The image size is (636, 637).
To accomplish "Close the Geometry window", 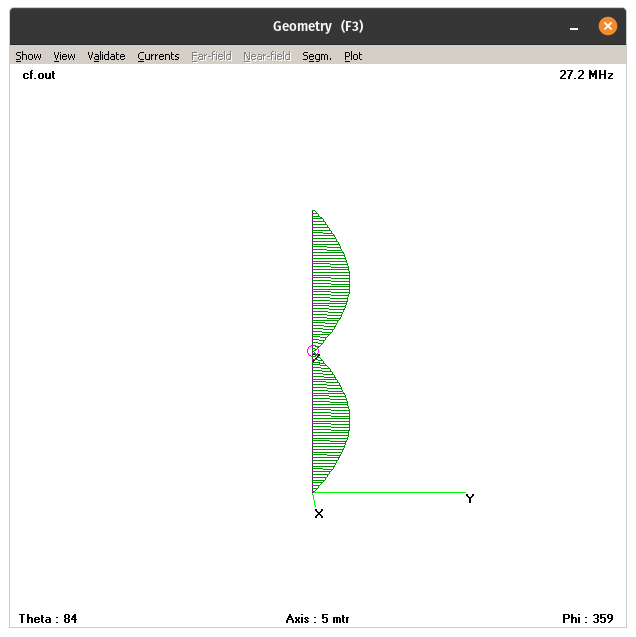I will pyautogui.click(x=608, y=26).
